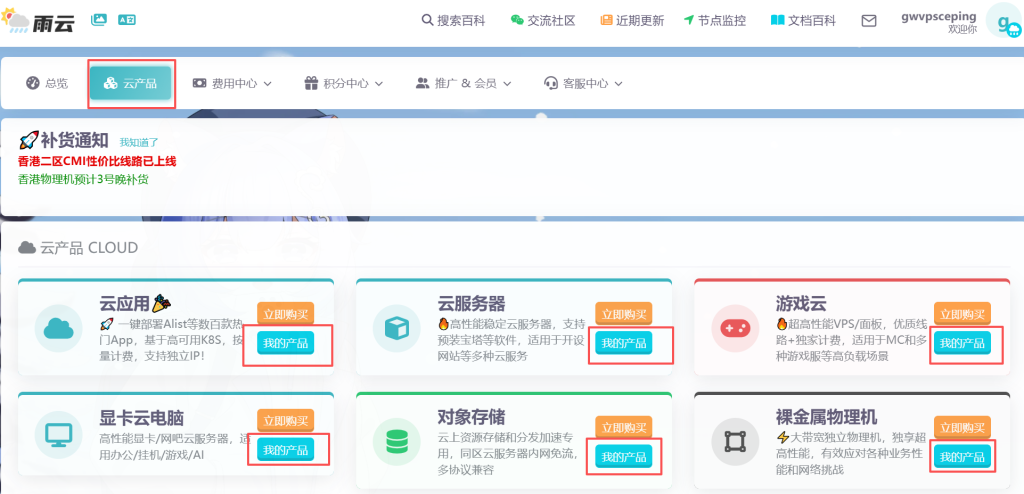Click the 雨云 logo
Image resolution: width=1024 pixels, height=494 pixels.
click(x=39, y=20)
